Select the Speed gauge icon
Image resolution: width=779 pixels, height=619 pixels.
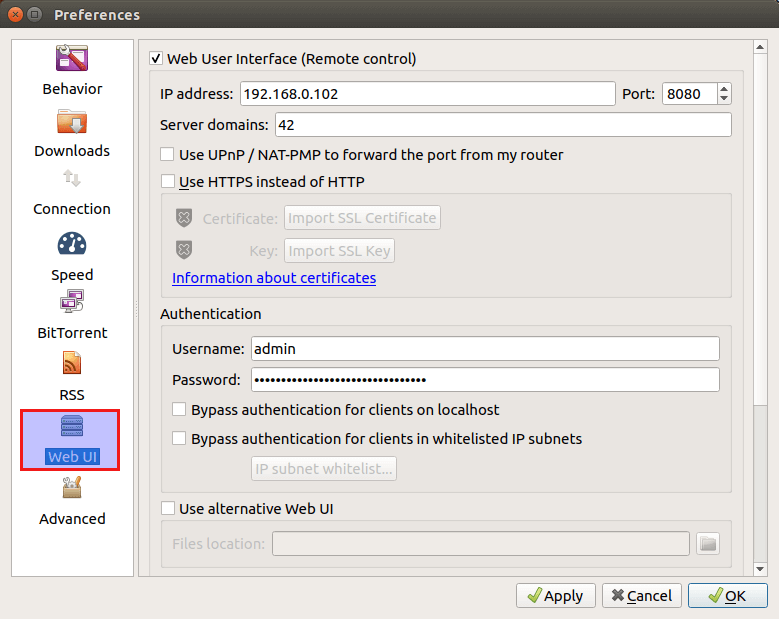pyautogui.click(x=72, y=244)
